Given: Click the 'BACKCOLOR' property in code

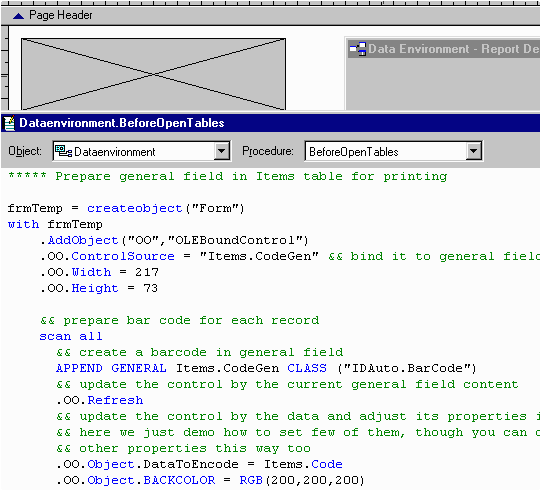Looking at the screenshot, I should [x=179, y=480].
